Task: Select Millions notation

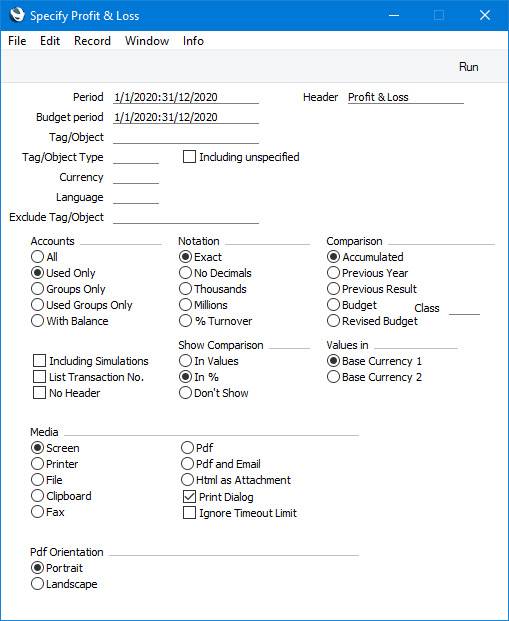Action: coord(185,305)
